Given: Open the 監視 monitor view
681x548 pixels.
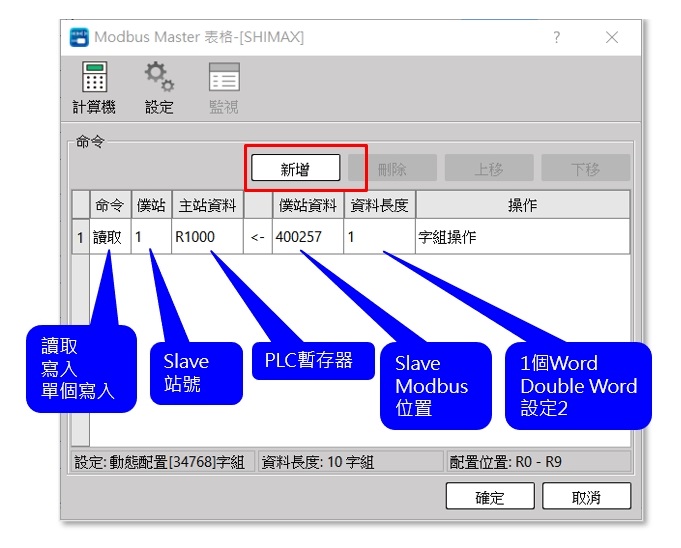Looking at the screenshot, I should click(224, 88).
